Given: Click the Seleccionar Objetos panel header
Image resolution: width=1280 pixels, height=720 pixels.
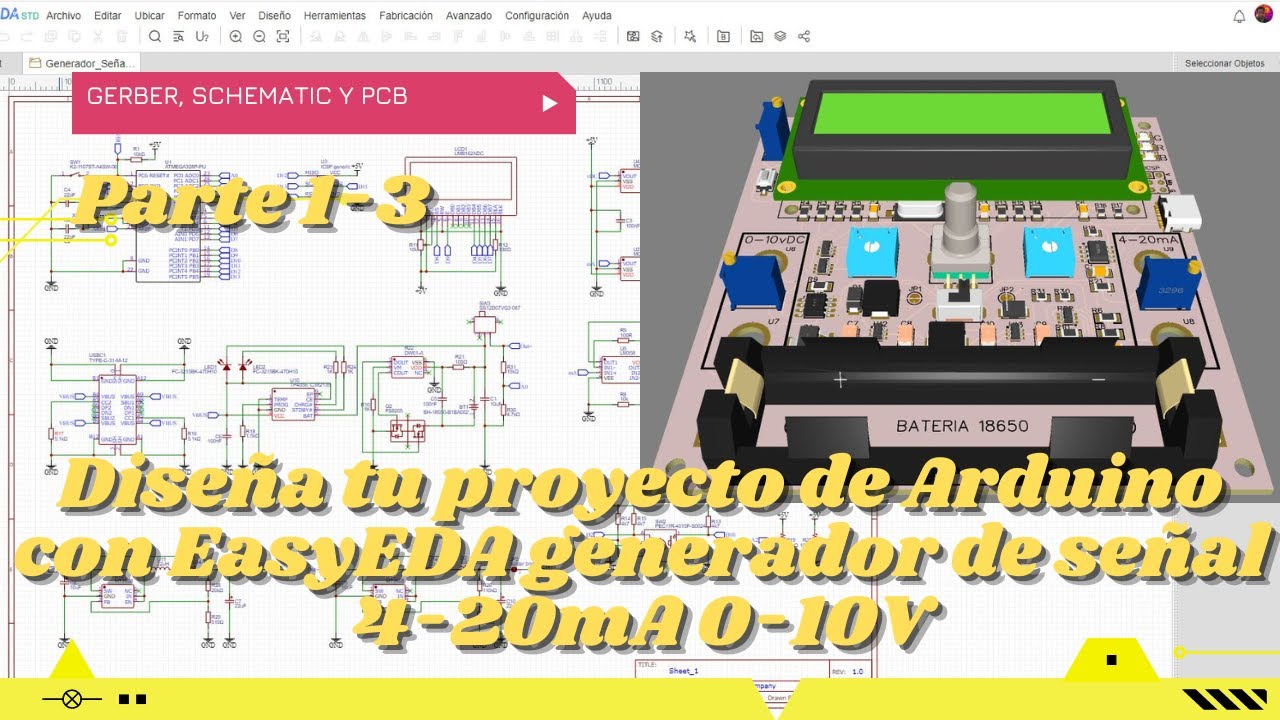Looking at the screenshot, I should click(1225, 63).
